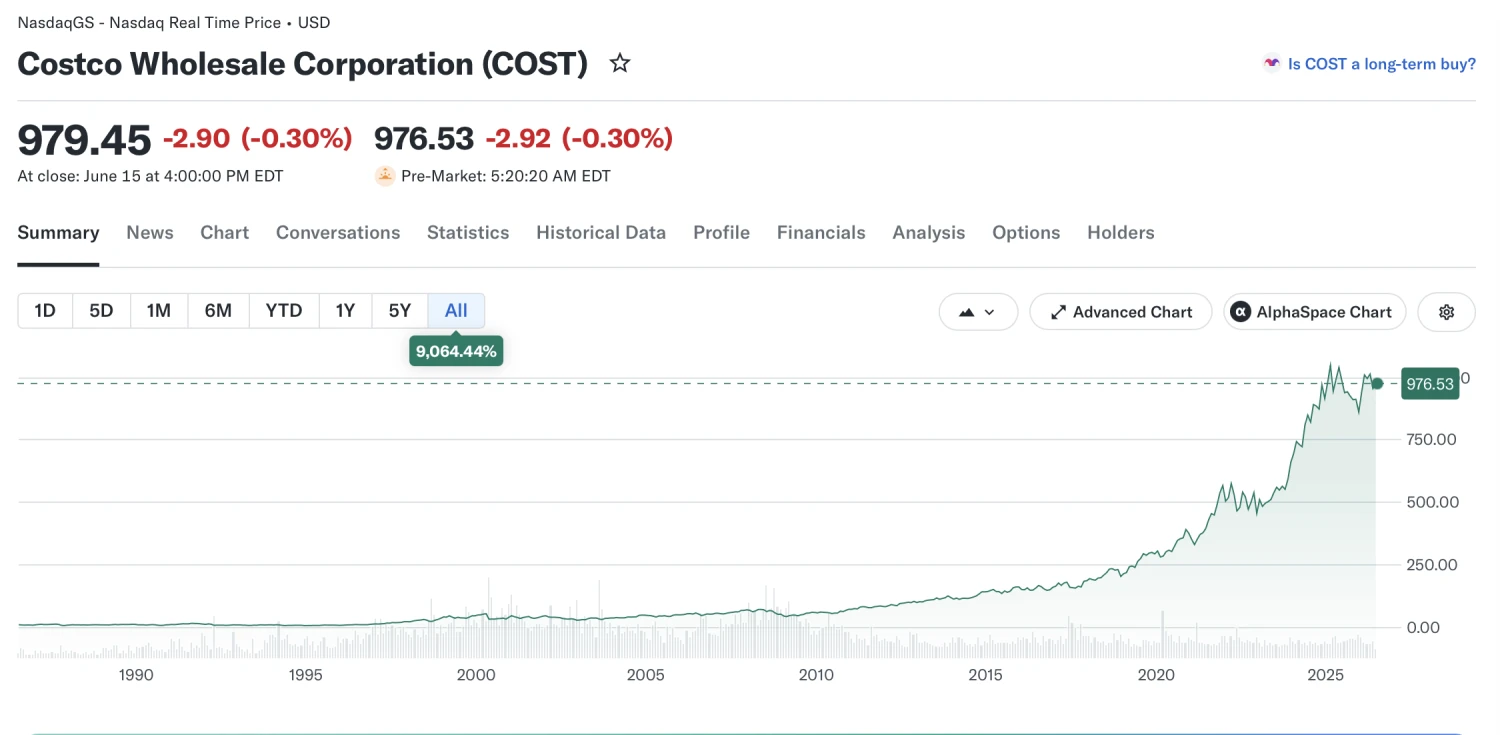The width and height of the screenshot is (1500, 735).
Task: Select the 1D time range
Action: 45,311
